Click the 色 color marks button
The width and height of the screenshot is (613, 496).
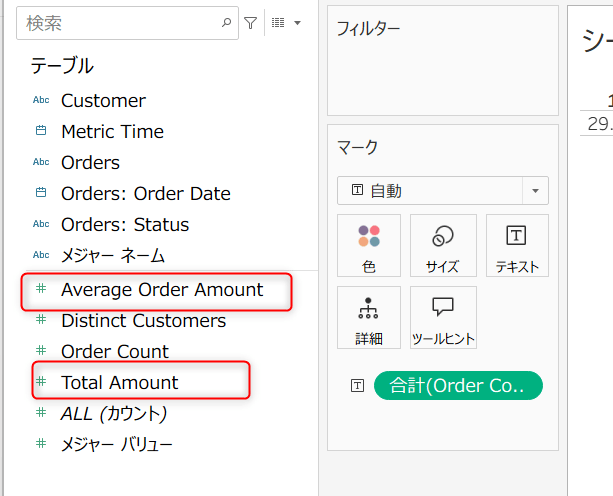(369, 245)
